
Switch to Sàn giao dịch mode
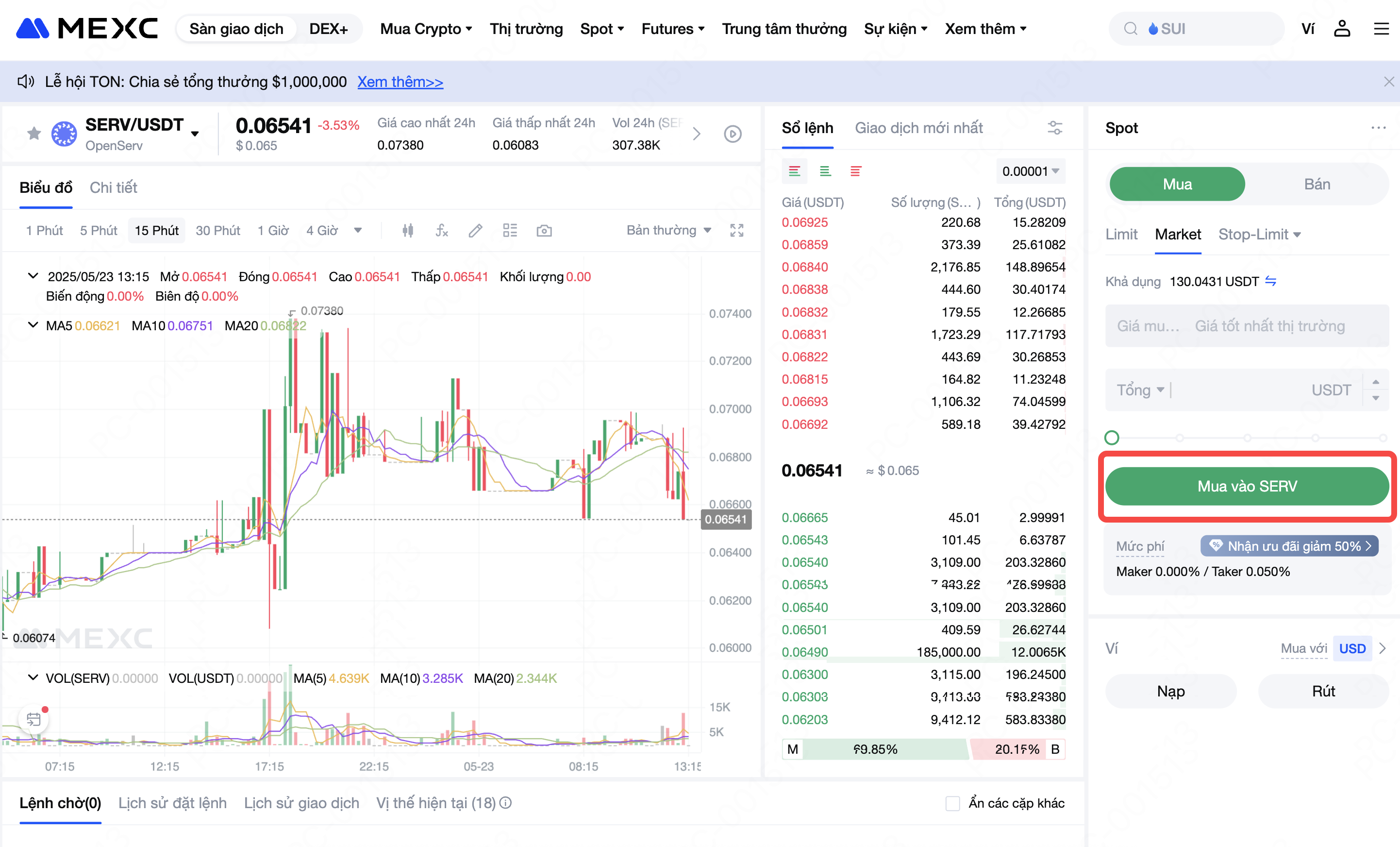click(x=236, y=29)
